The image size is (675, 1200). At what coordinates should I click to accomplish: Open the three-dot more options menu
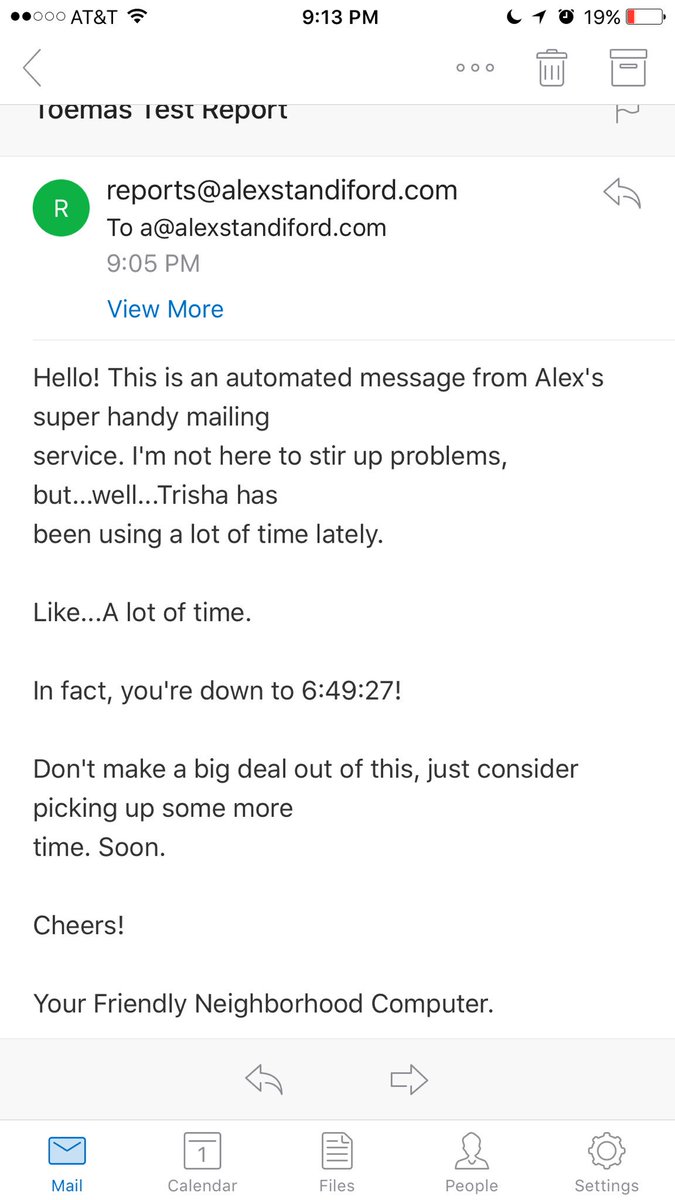(475, 68)
